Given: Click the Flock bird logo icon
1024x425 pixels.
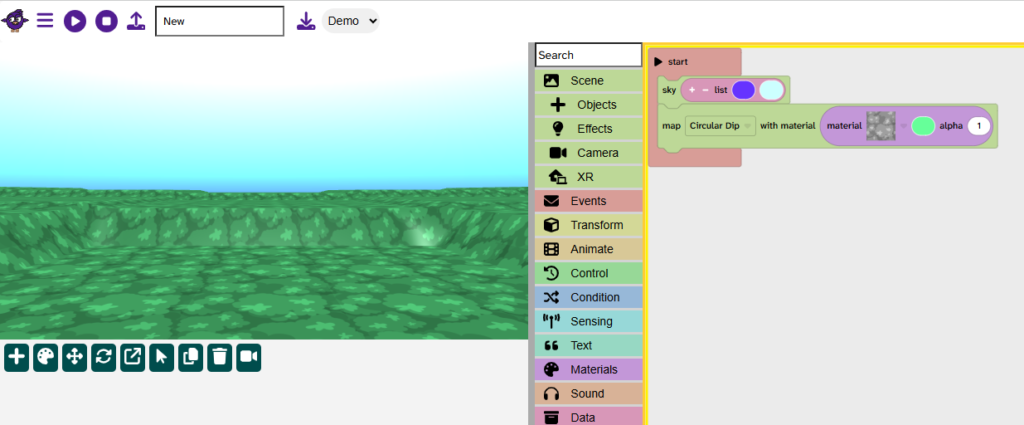Looking at the screenshot, I should pos(15,21).
